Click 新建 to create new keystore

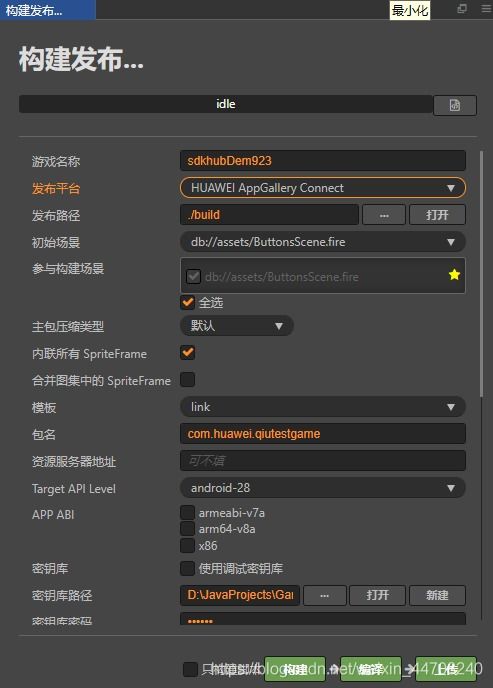coord(437,595)
